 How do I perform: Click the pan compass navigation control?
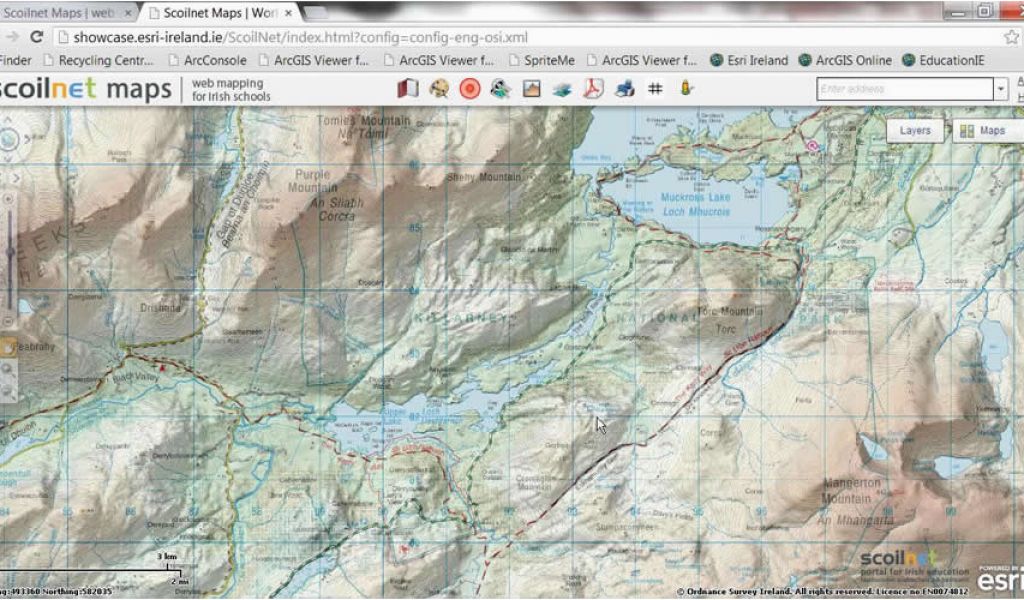coord(9,139)
